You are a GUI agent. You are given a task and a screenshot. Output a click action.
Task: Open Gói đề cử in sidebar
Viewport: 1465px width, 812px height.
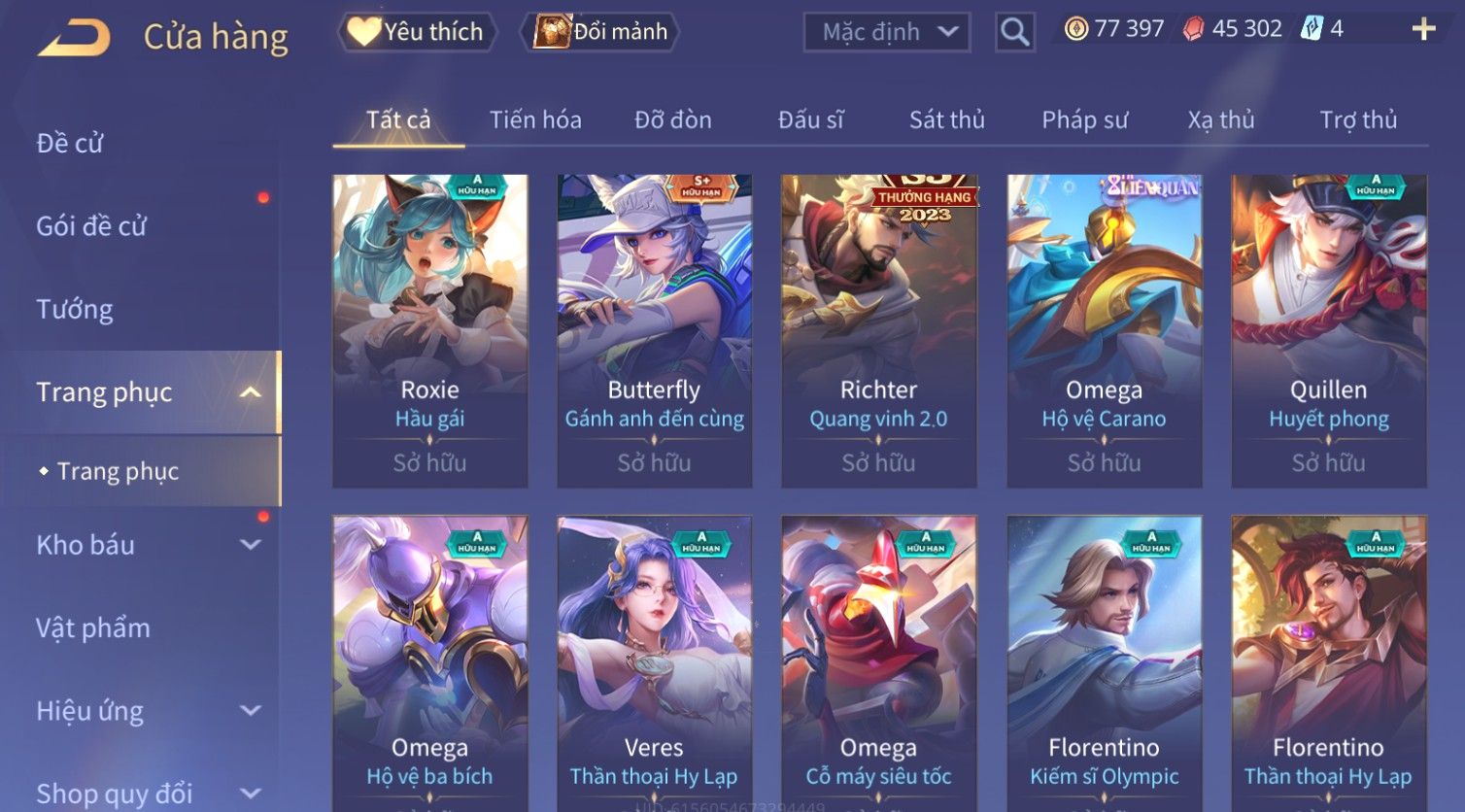tap(91, 226)
